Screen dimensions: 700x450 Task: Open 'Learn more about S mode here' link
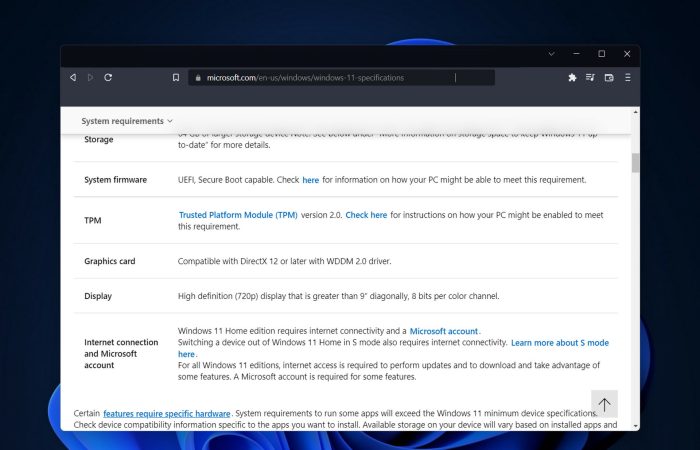(x=560, y=343)
